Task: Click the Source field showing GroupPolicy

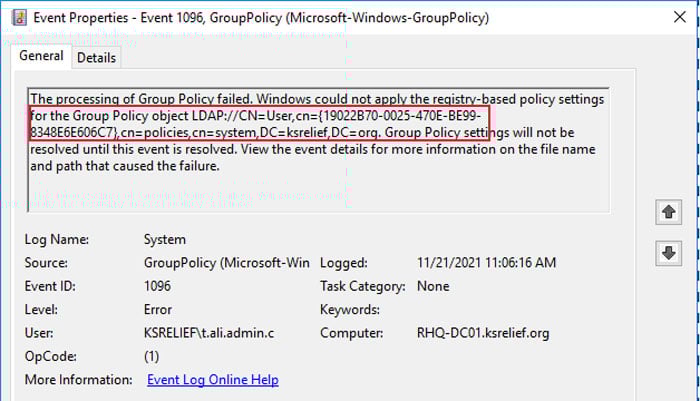Action: point(226,263)
